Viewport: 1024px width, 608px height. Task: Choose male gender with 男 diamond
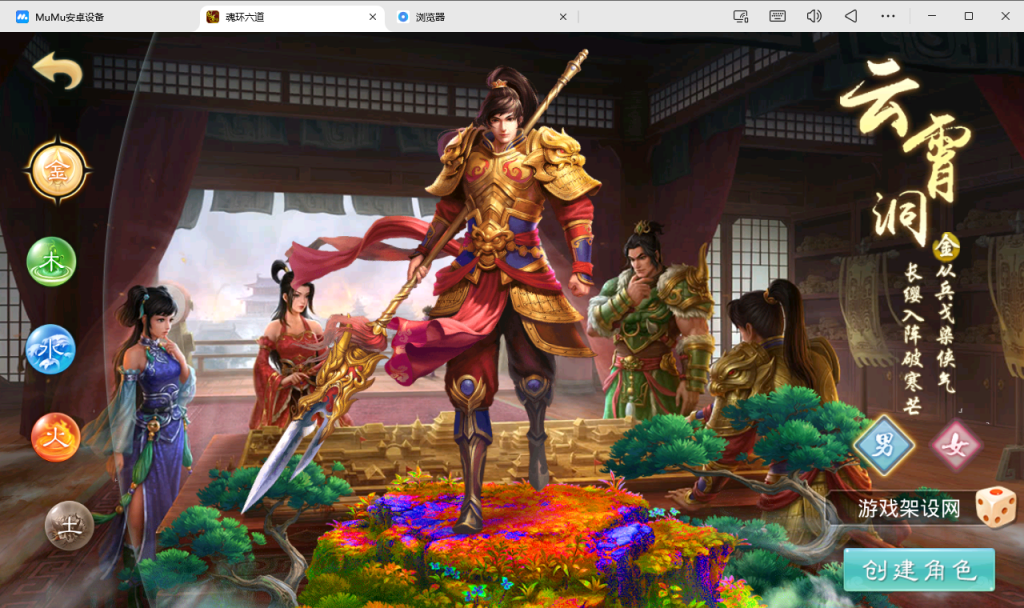click(x=884, y=445)
